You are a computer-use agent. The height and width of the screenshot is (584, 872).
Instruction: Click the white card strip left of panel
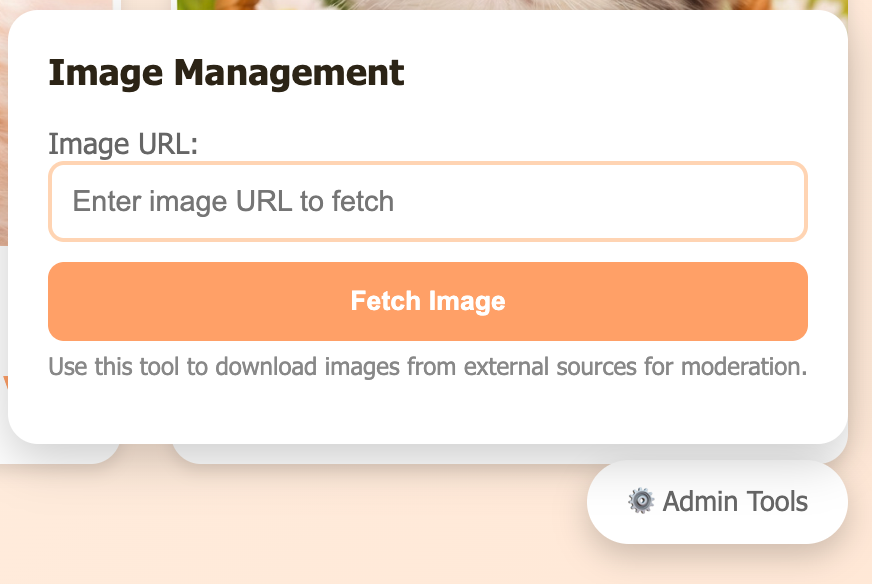[3, 300]
